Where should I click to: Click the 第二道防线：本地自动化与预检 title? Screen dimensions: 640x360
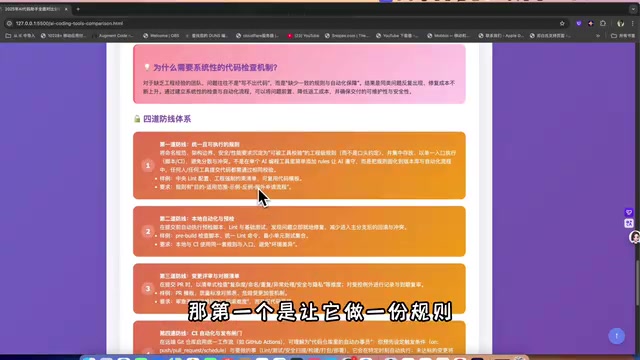pyautogui.click(x=197, y=219)
